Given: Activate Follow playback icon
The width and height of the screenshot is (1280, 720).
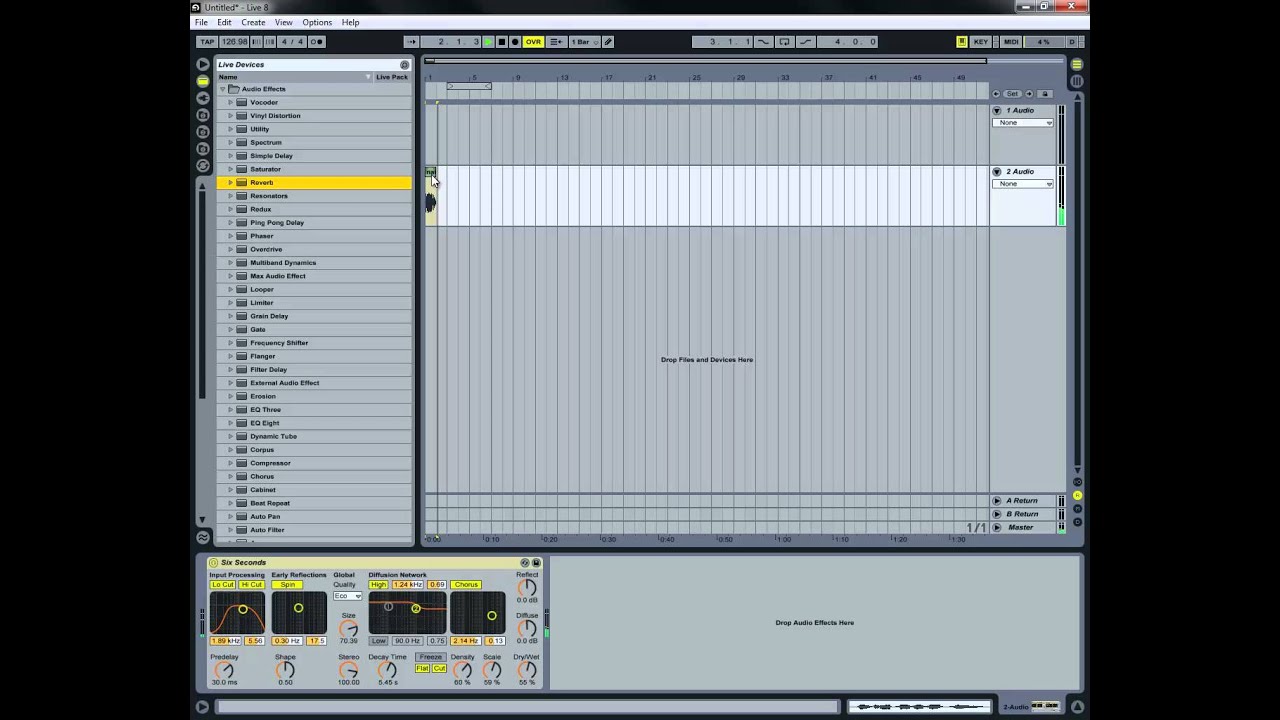Looking at the screenshot, I should coord(412,42).
